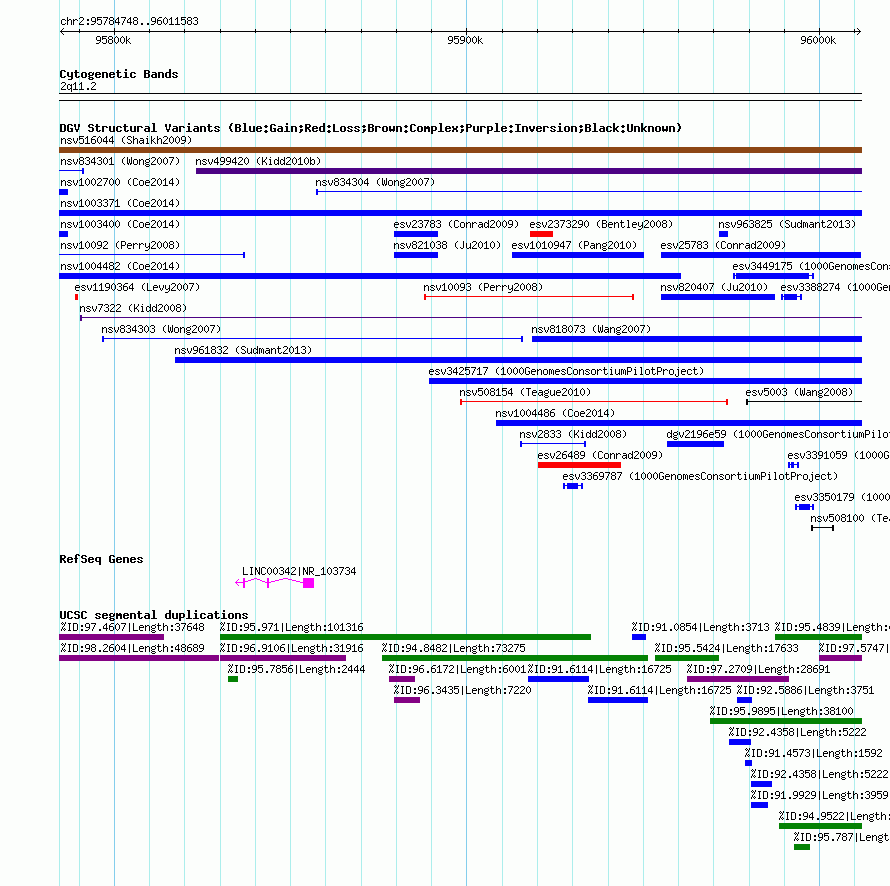Click %ID:95.7856 Length:2444 label
Screen dimensions: 890x886
[x=296, y=669]
